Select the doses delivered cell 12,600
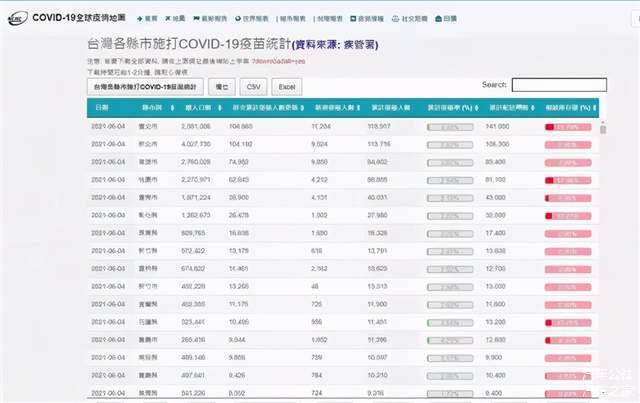The image size is (640, 403). 496,340
